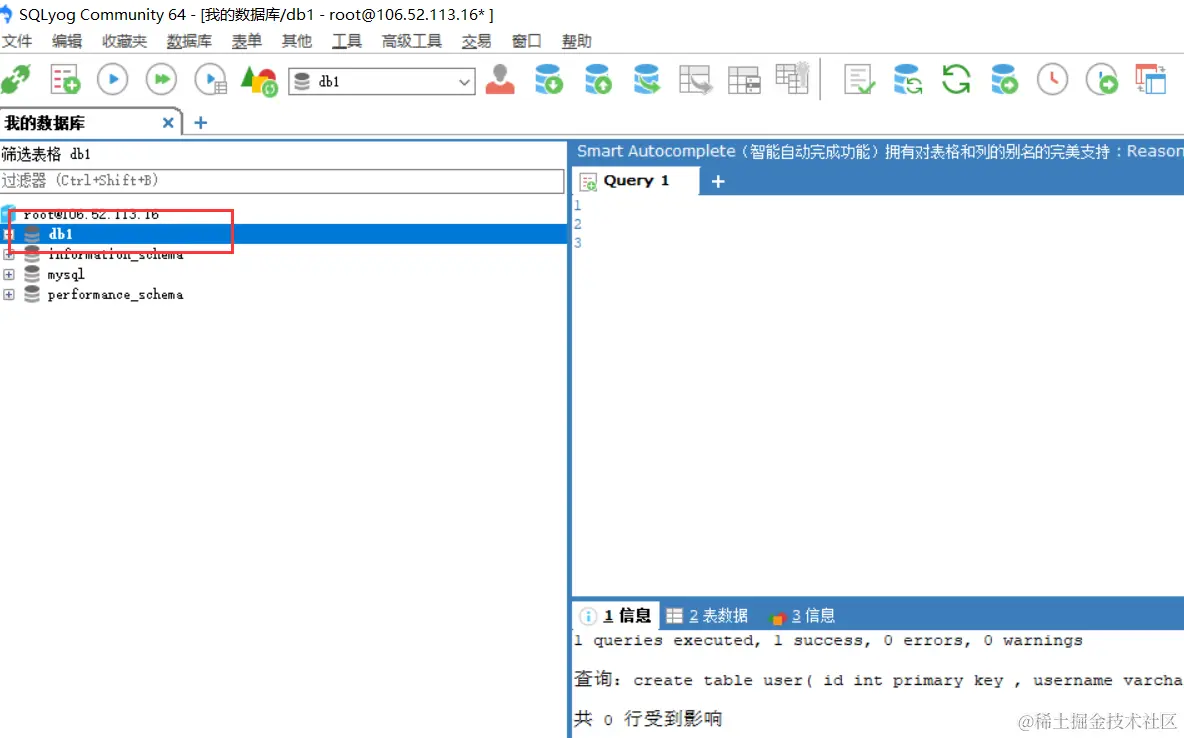Add a new connection tab with plus
The image size is (1184, 738).
pos(200,122)
